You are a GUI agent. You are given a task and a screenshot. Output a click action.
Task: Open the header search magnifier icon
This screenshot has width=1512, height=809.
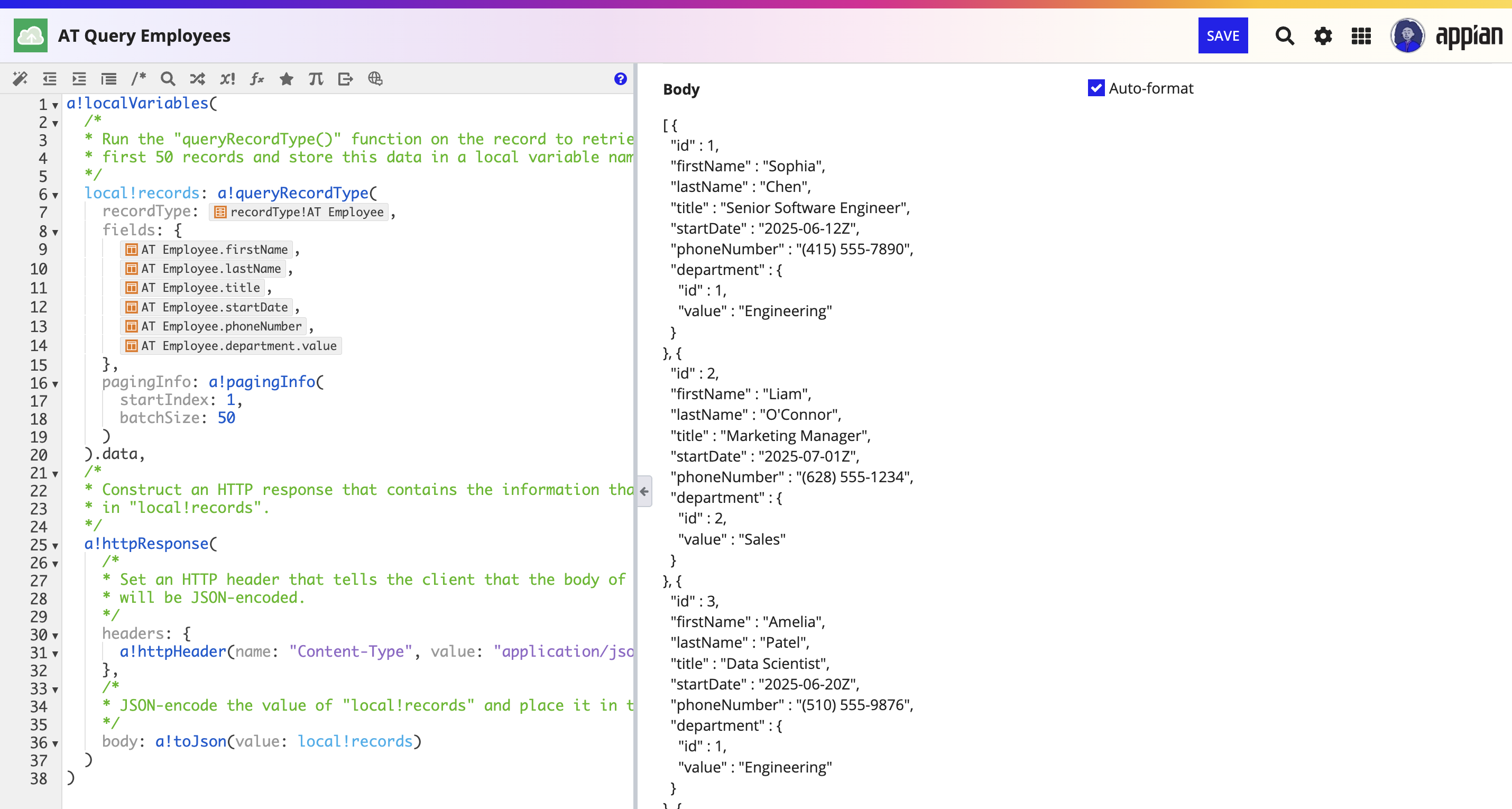(1285, 36)
